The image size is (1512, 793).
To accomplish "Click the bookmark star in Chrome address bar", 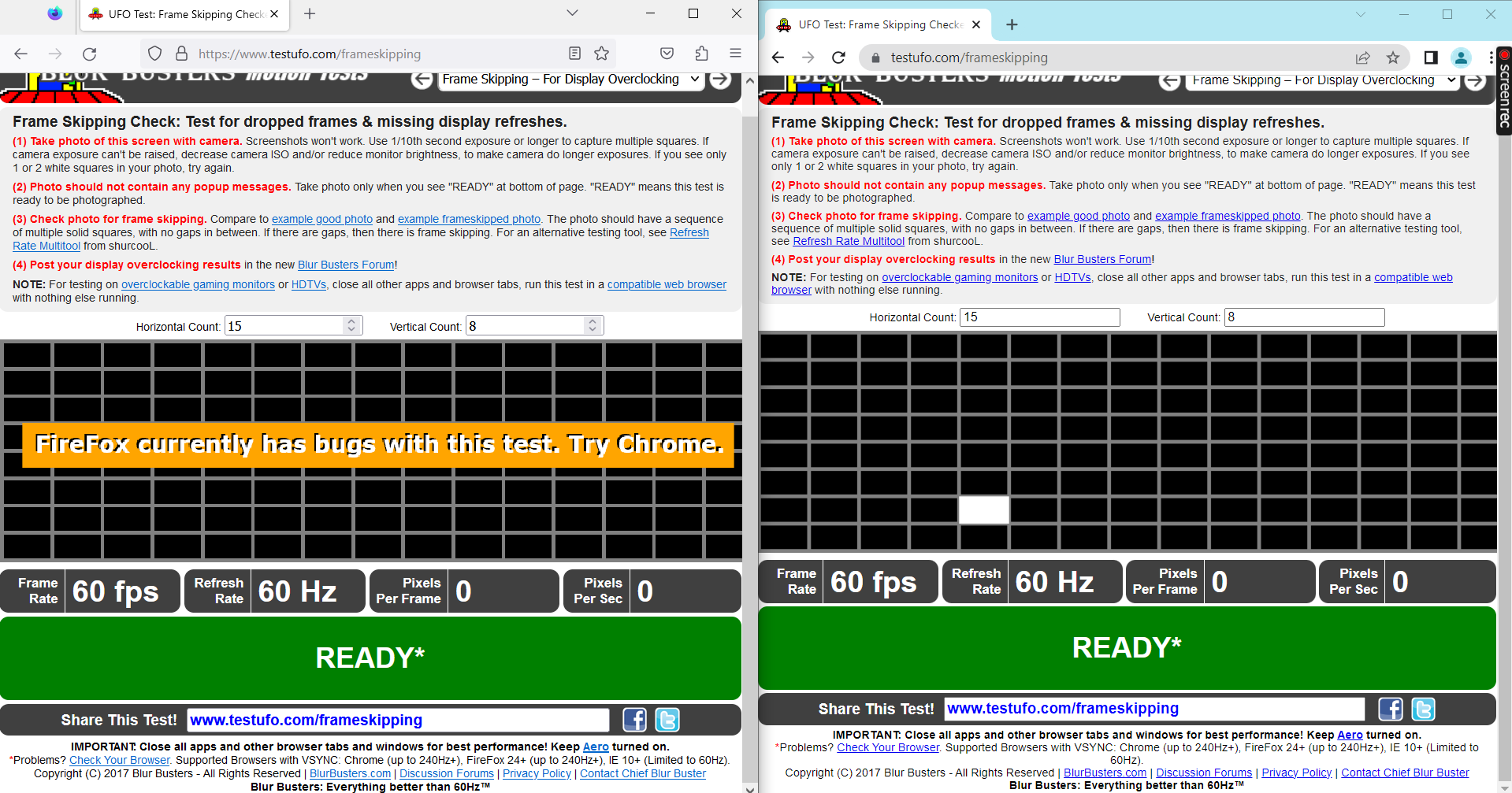I will coord(1395,57).
